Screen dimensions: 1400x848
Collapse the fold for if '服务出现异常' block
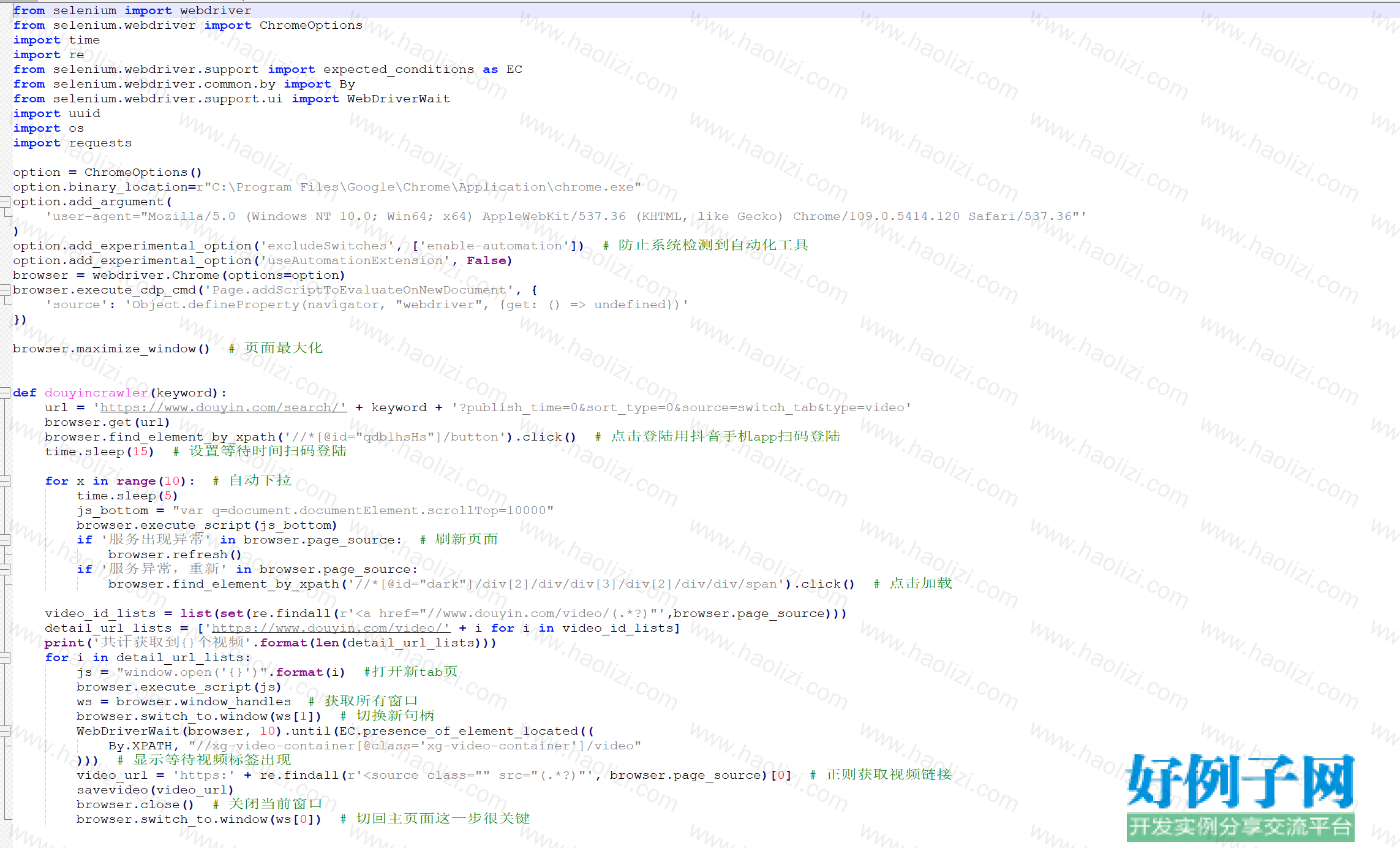pos(5,540)
